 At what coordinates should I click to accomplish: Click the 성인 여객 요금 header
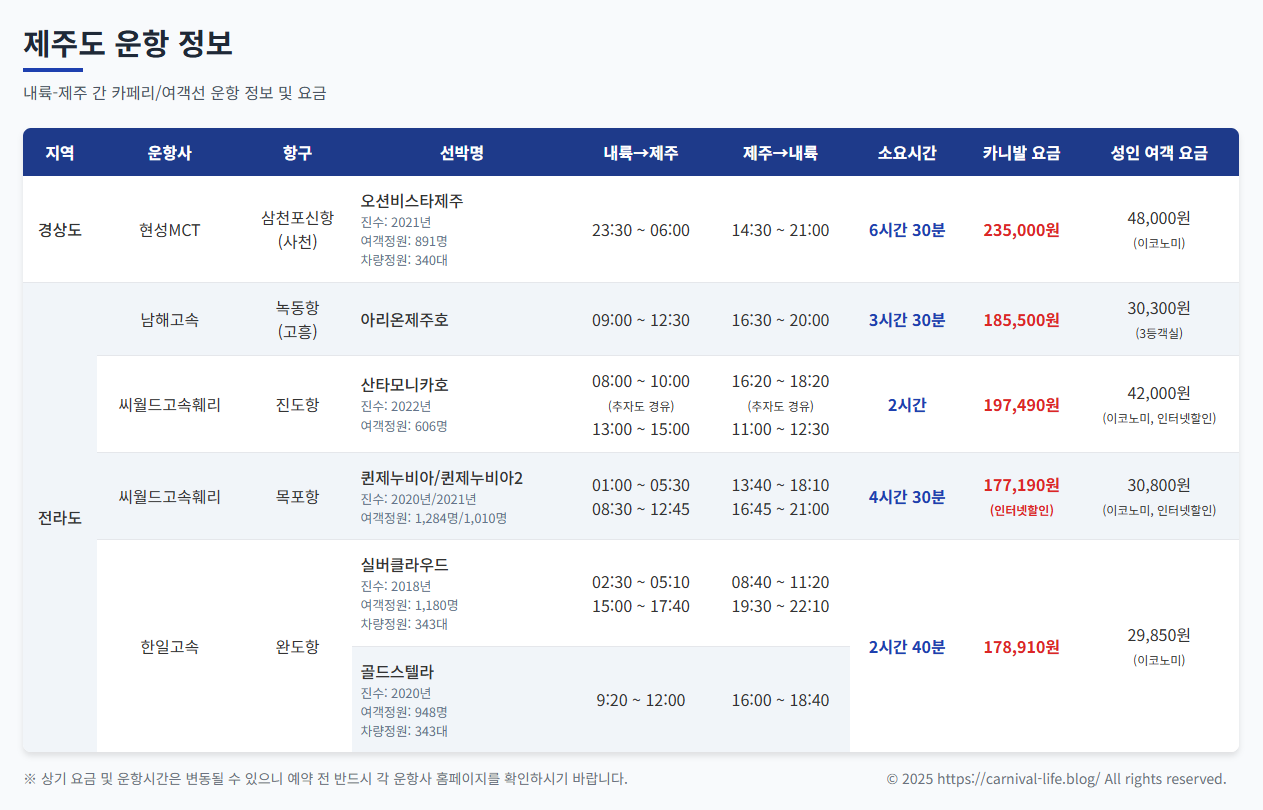[x=1159, y=153]
